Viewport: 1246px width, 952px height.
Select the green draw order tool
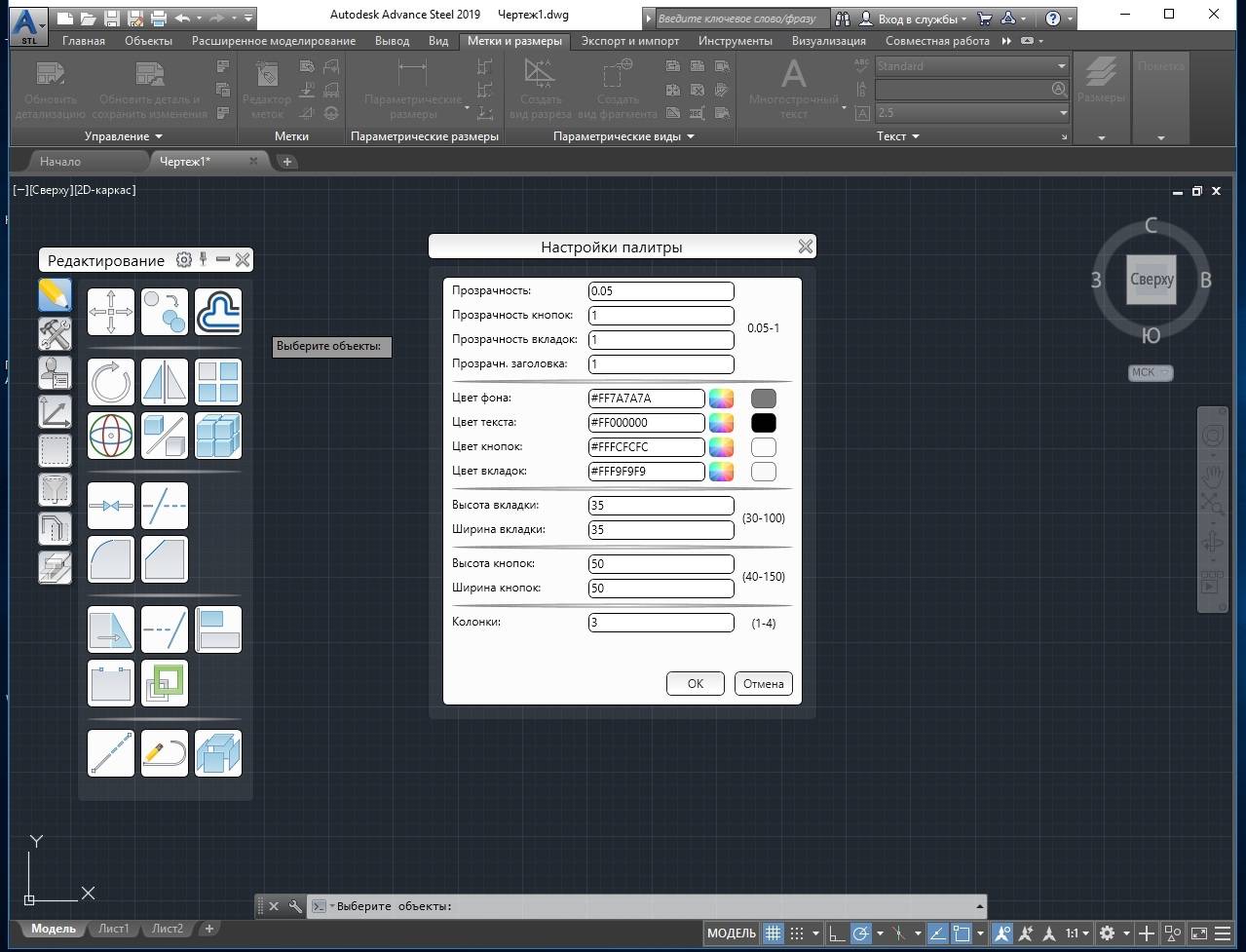click(165, 683)
